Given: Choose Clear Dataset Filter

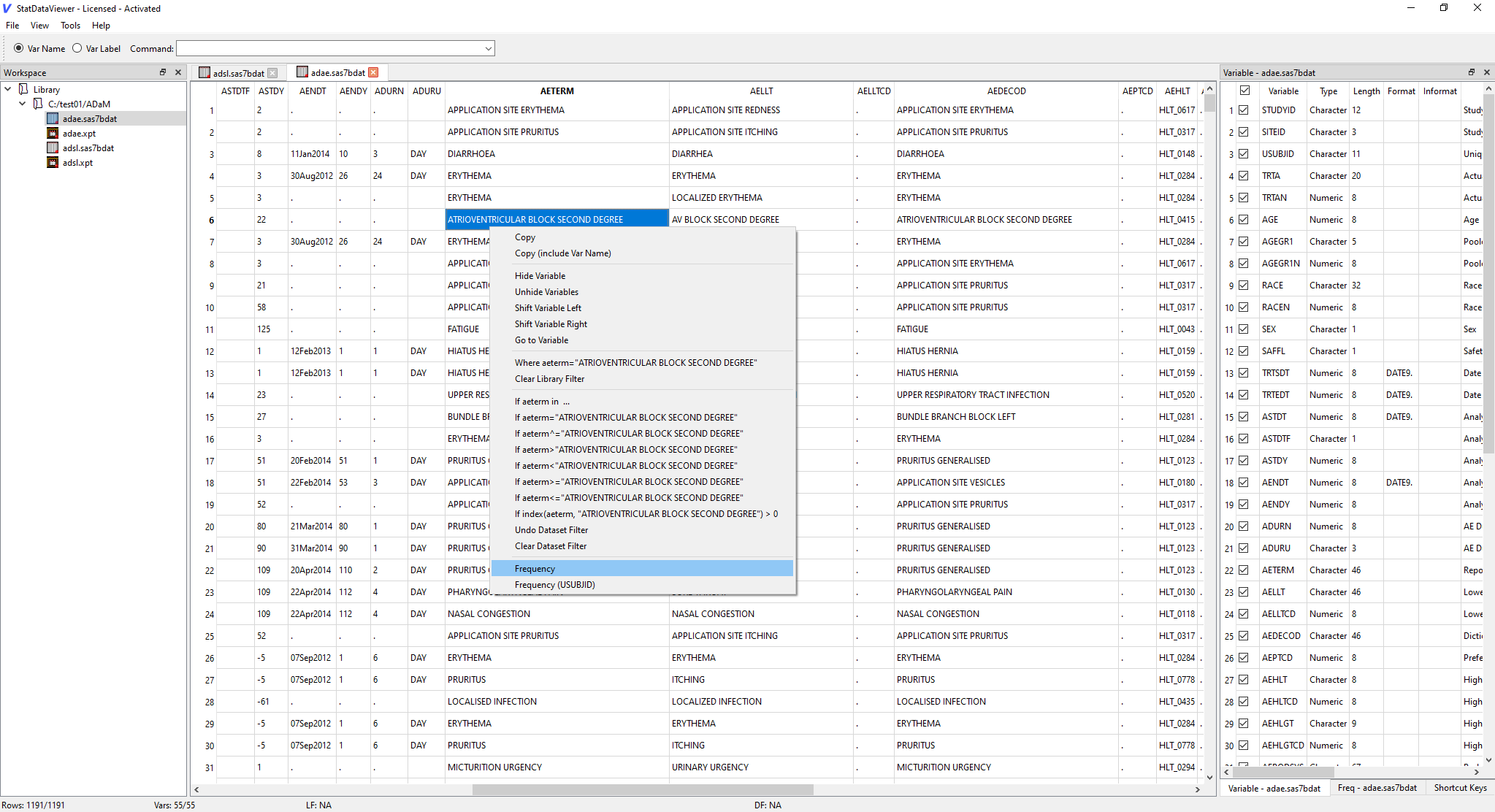Looking at the screenshot, I should (642, 546).
